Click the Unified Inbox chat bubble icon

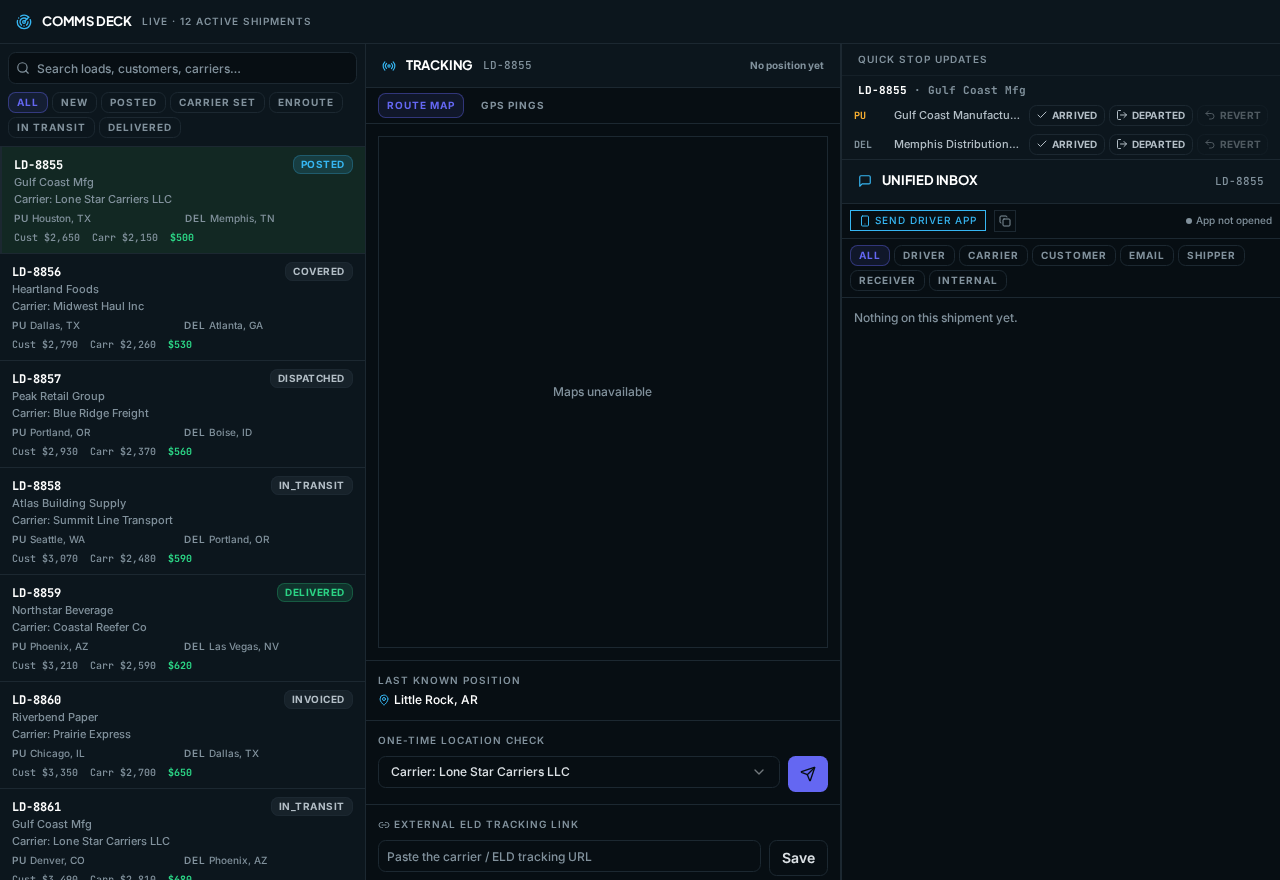pos(865,181)
